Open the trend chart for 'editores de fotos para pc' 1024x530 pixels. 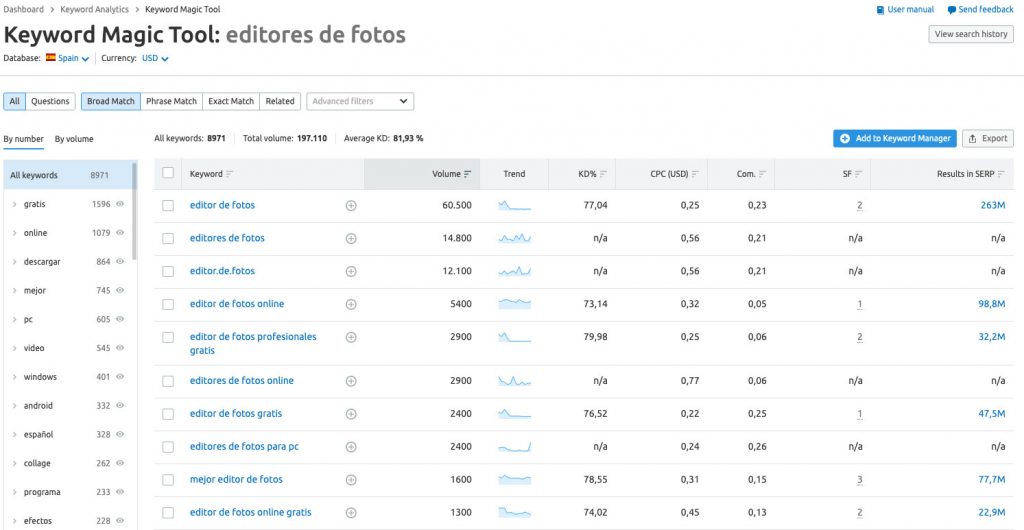pyautogui.click(x=515, y=447)
